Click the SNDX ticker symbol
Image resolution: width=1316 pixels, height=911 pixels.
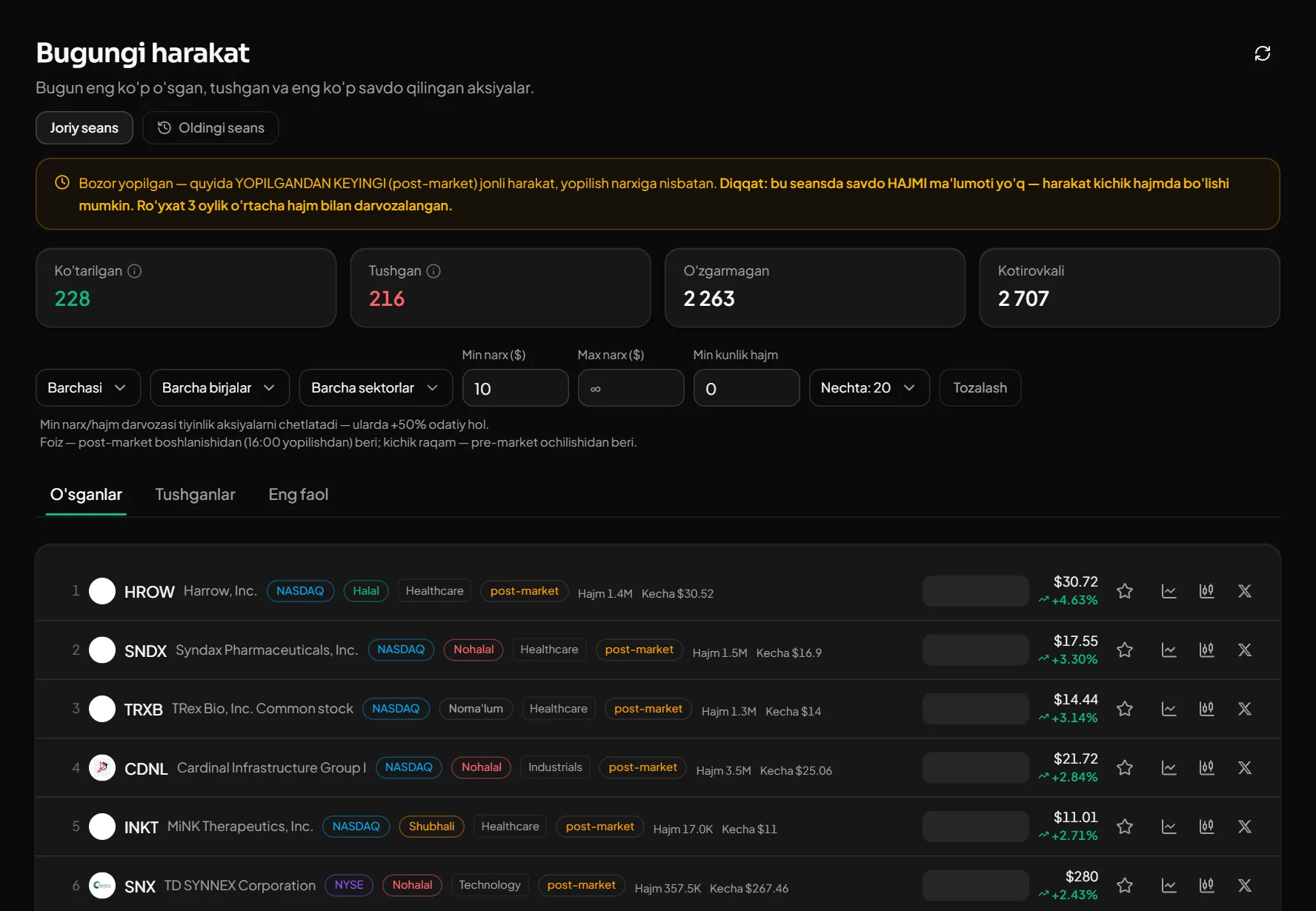click(145, 651)
